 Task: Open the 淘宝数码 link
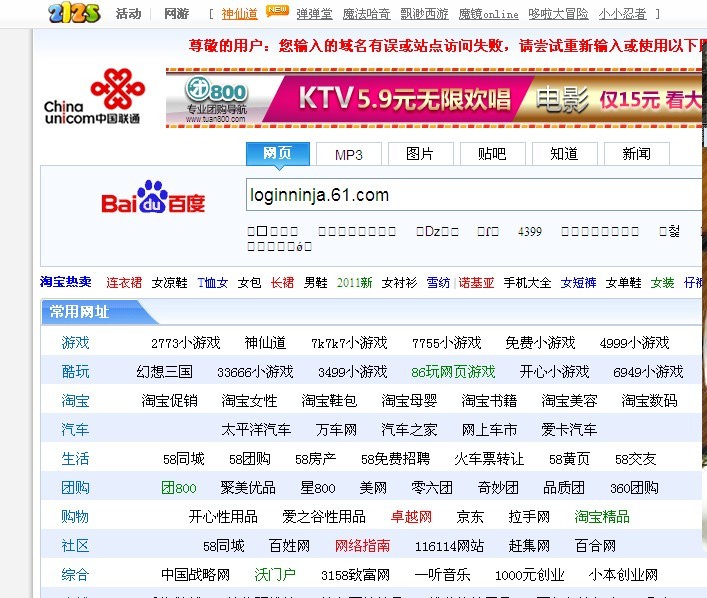tap(649, 400)
